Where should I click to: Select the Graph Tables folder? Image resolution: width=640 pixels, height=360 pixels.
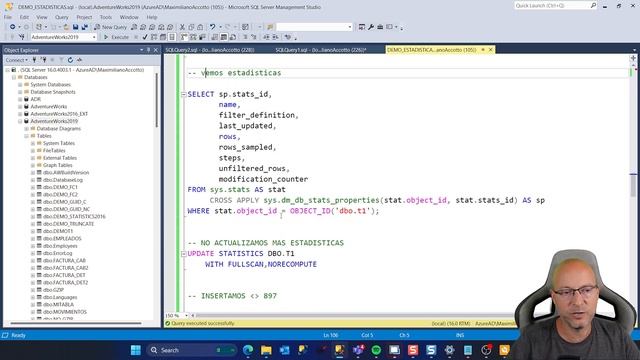(57, 165)
